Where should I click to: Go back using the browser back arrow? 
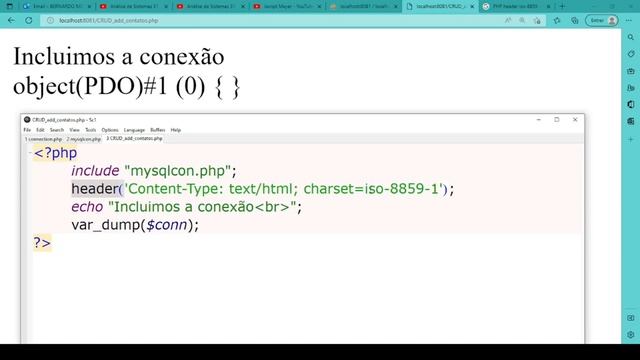click(x=11, y=20)
